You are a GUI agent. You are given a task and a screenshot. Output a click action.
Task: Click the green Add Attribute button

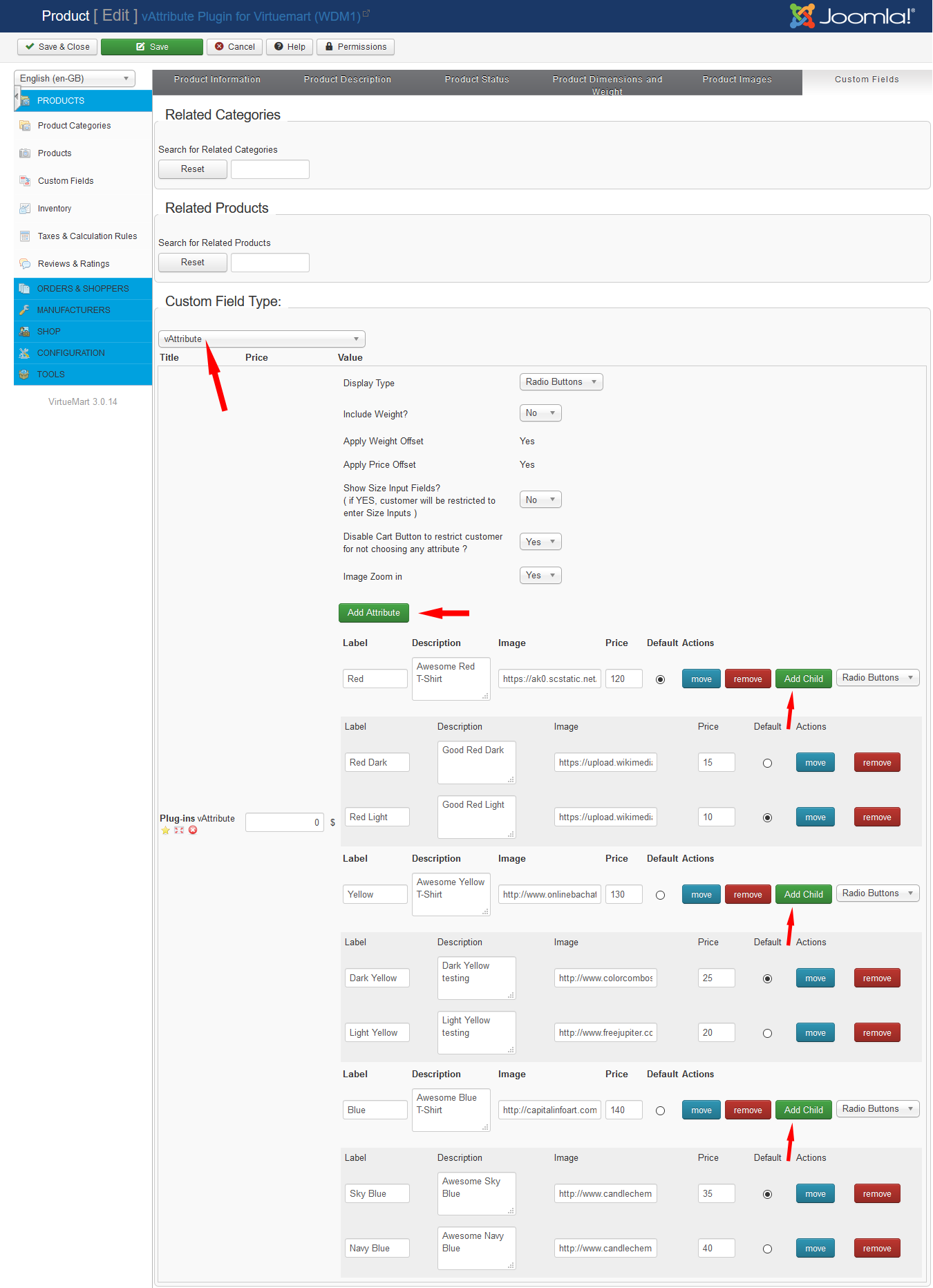pyautogui.click(x=373, y=613)
